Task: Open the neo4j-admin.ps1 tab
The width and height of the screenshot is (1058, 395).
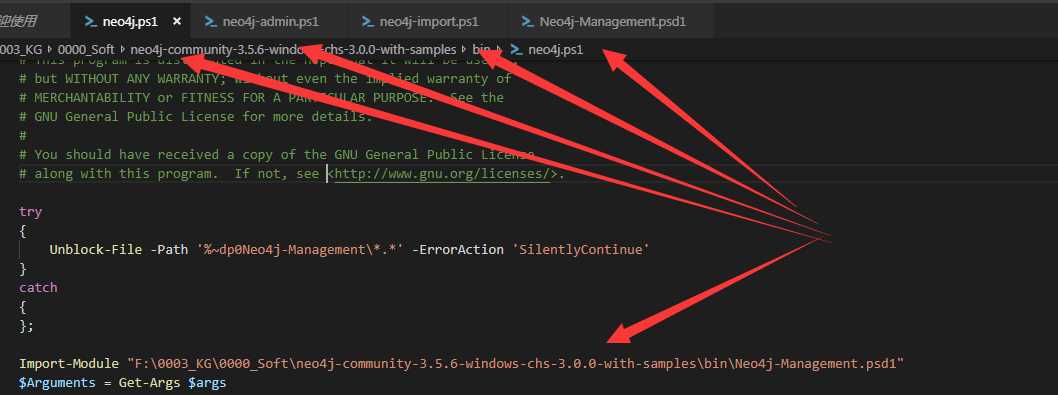Action: 270,22
